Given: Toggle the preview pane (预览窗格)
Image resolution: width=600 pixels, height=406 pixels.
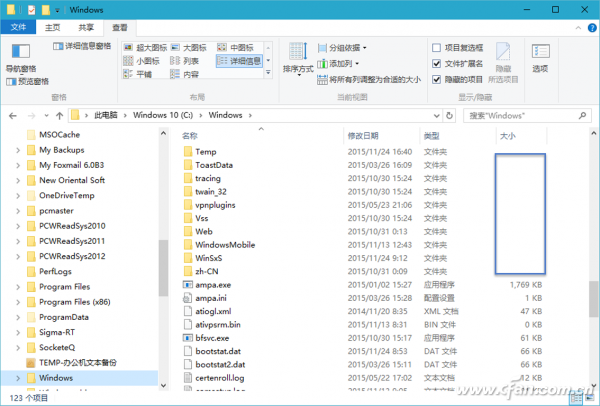Looking at the screenshot, I should 28,82.
